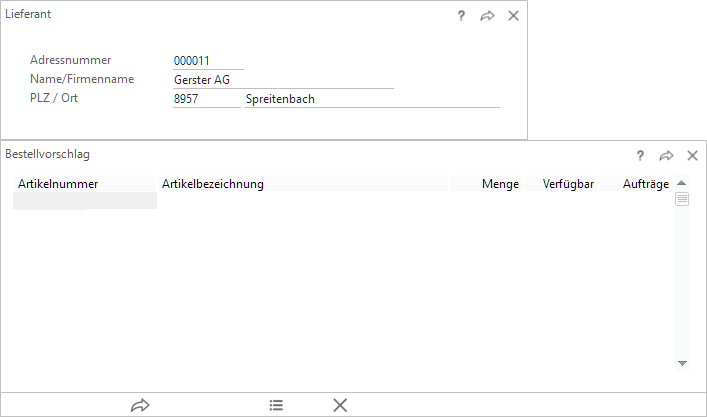
Task: Click the forward arrow in Bestellvorschlag header
Action: pos(666,156)
